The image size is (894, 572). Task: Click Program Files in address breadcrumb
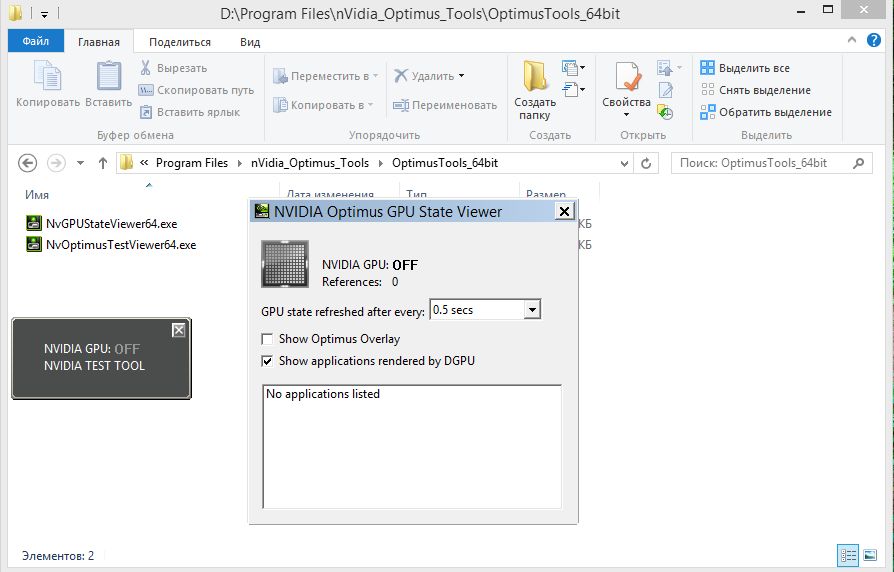pyautogui.click(x=192, y=163)
